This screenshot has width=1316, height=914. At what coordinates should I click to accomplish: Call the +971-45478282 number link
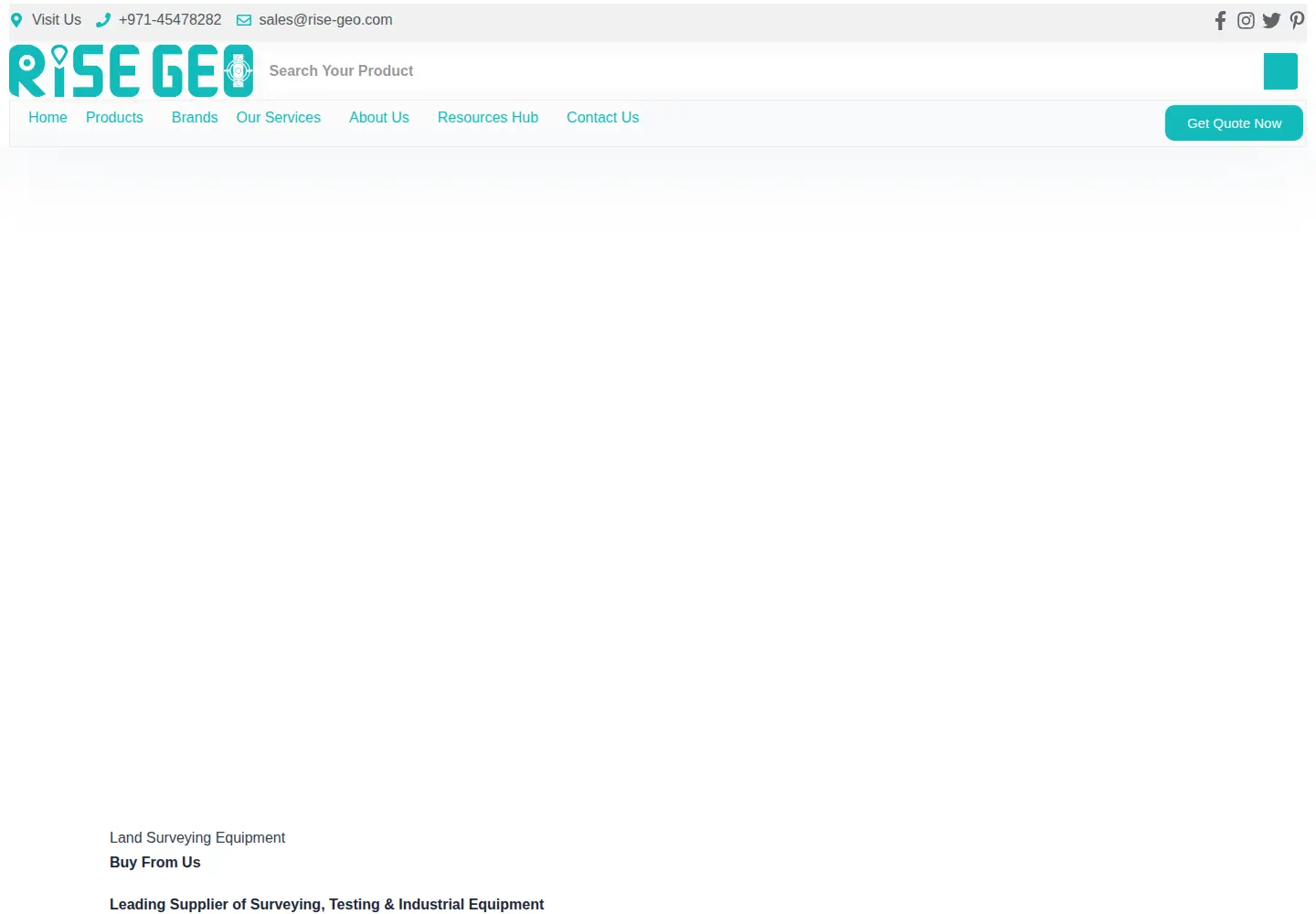(x=170, y=20)
